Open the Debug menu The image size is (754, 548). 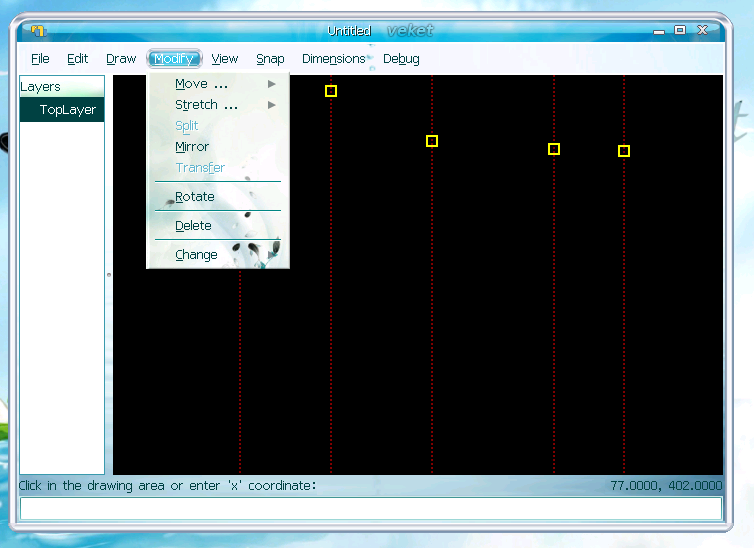point(401,59)
